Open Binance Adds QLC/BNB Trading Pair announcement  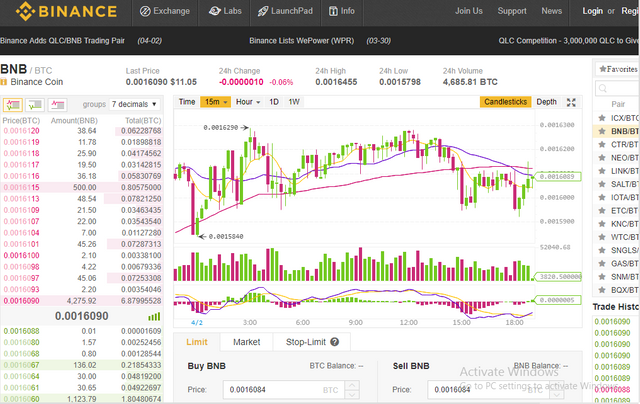tap(62, 40)
